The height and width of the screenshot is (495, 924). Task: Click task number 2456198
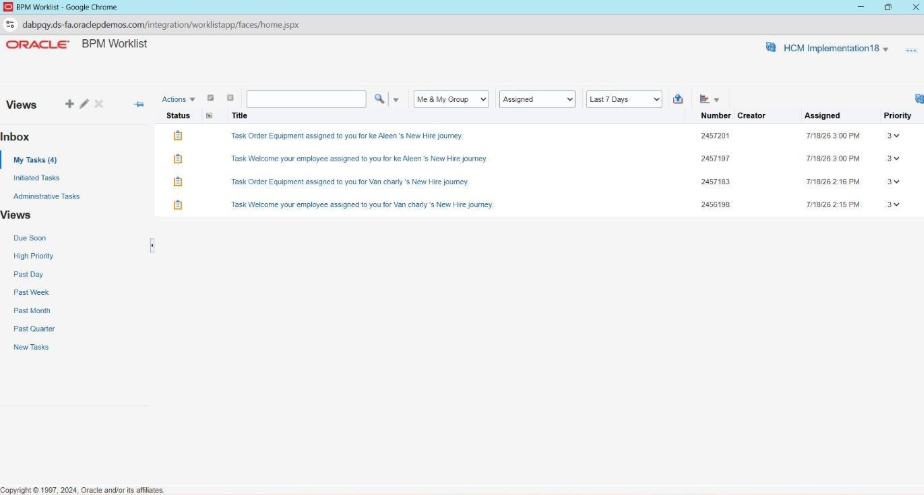(x=715, y=204)
